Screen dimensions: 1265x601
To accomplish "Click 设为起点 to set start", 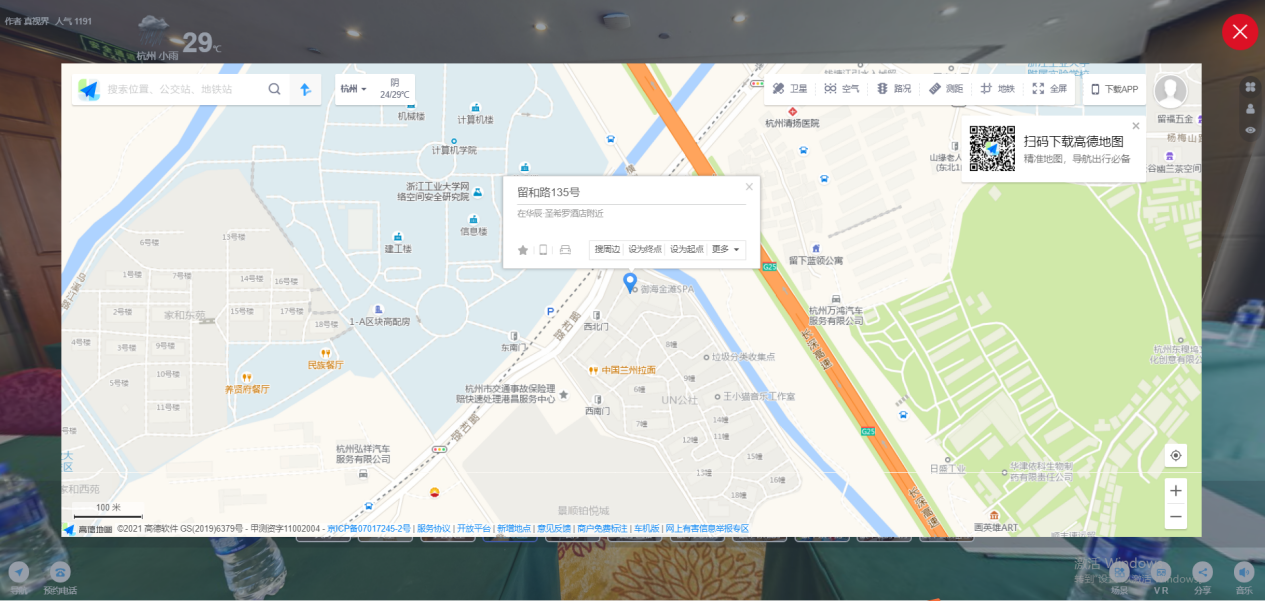I will [687, 249].
